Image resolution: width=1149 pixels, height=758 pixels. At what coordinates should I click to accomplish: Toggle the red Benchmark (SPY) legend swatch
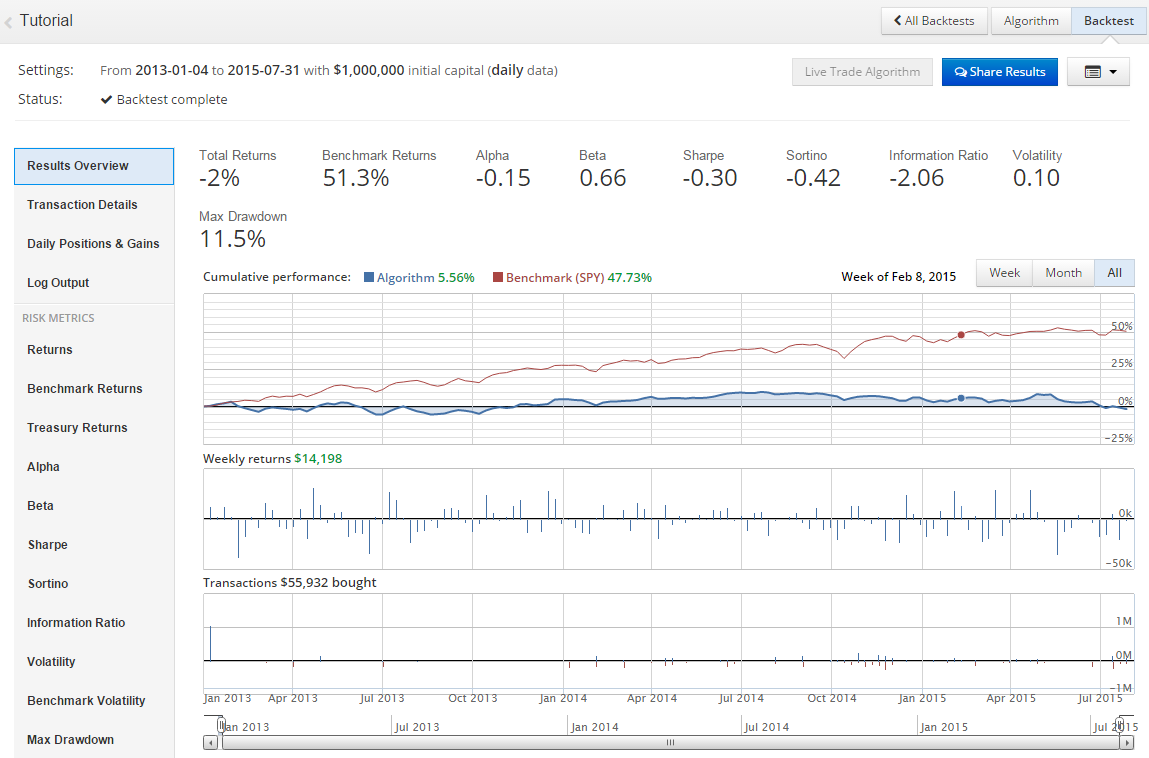point(498,278)
